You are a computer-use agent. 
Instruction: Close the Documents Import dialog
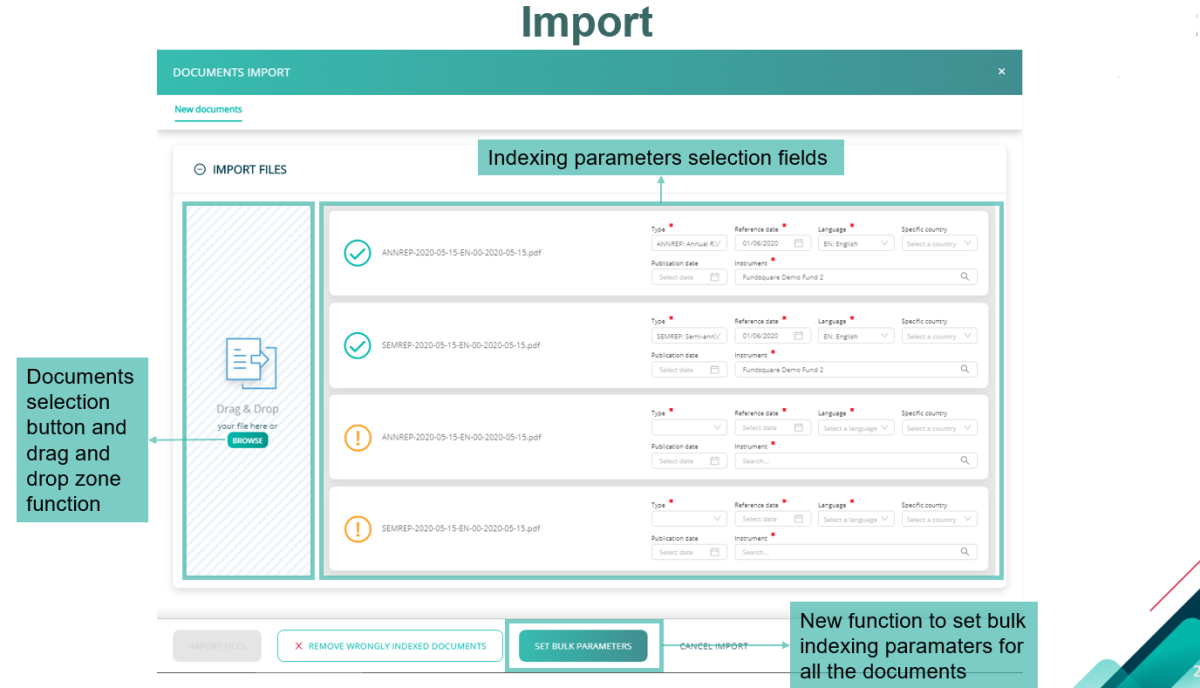point(1002,72)
